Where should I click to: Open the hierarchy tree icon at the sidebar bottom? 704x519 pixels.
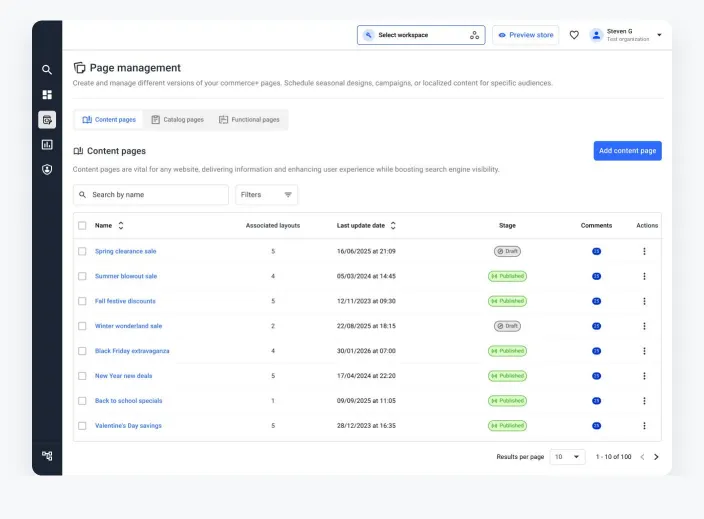47,456
